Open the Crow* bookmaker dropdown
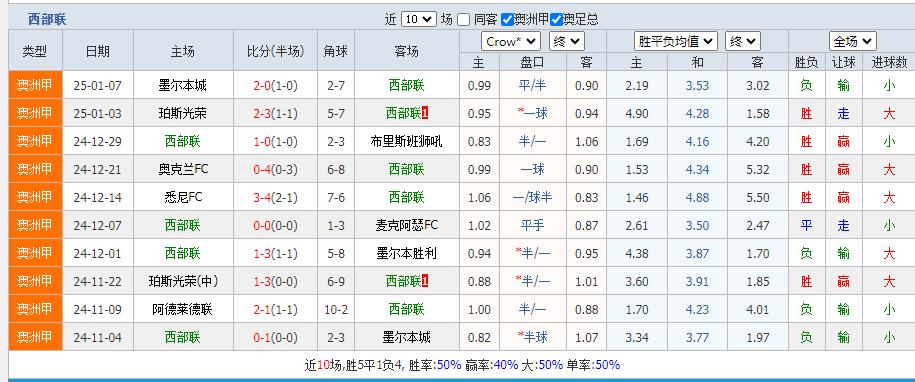915x382 pixels. (511, 41)
